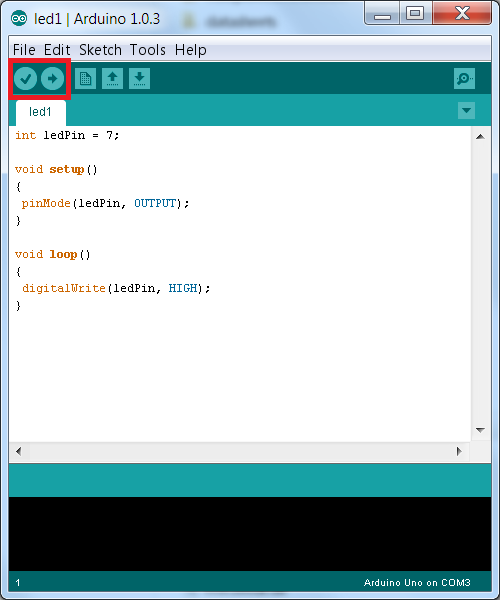
Task: Open the Sketch menu
Action: [100, 50]
